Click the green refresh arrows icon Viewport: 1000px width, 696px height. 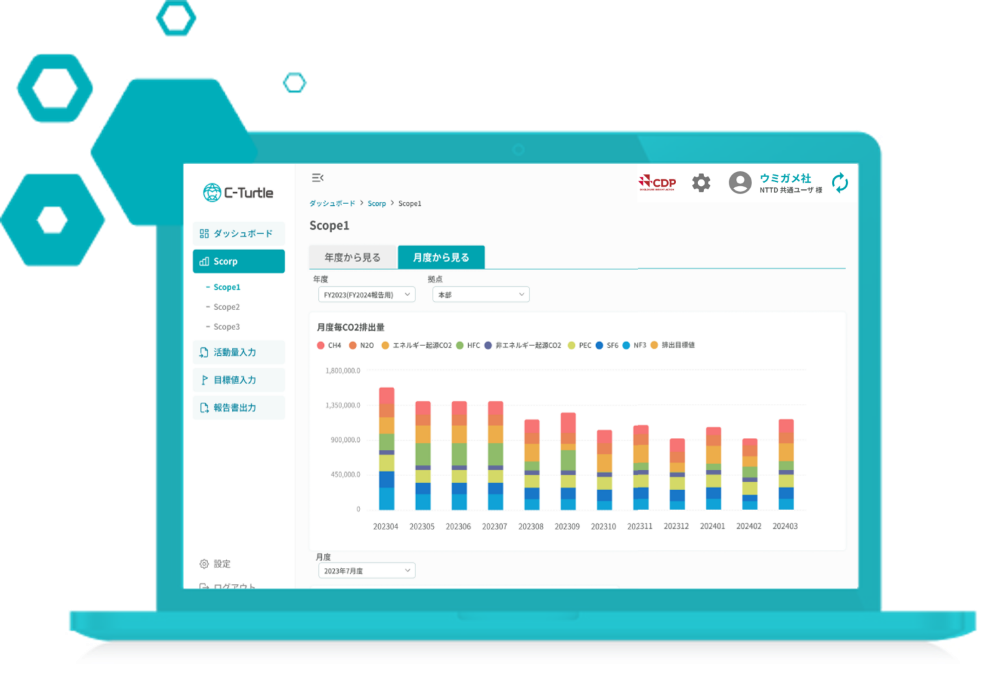840,182
